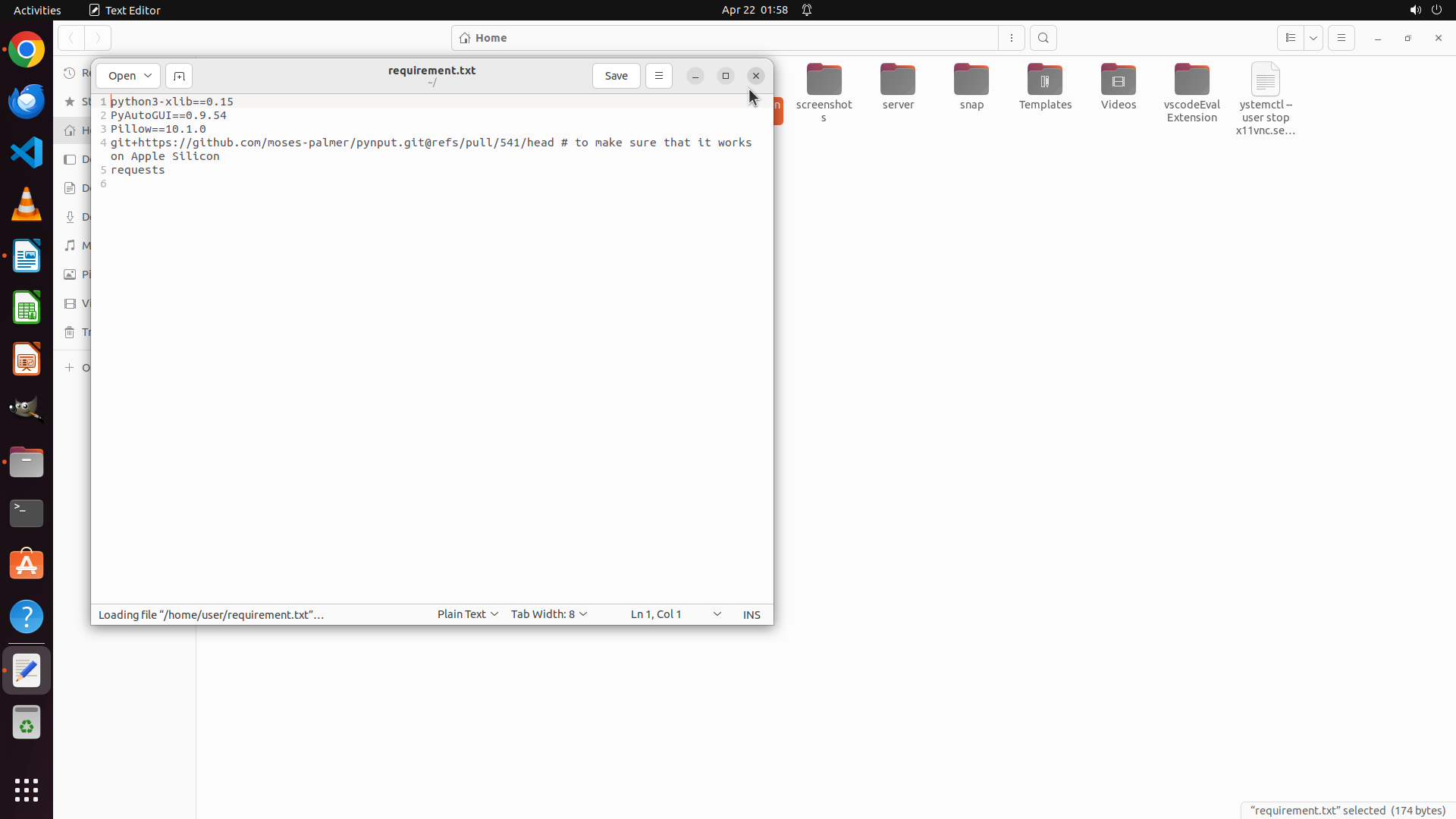
Task: Open LibreOffice Calc from dock
Action: pos(27,308)
